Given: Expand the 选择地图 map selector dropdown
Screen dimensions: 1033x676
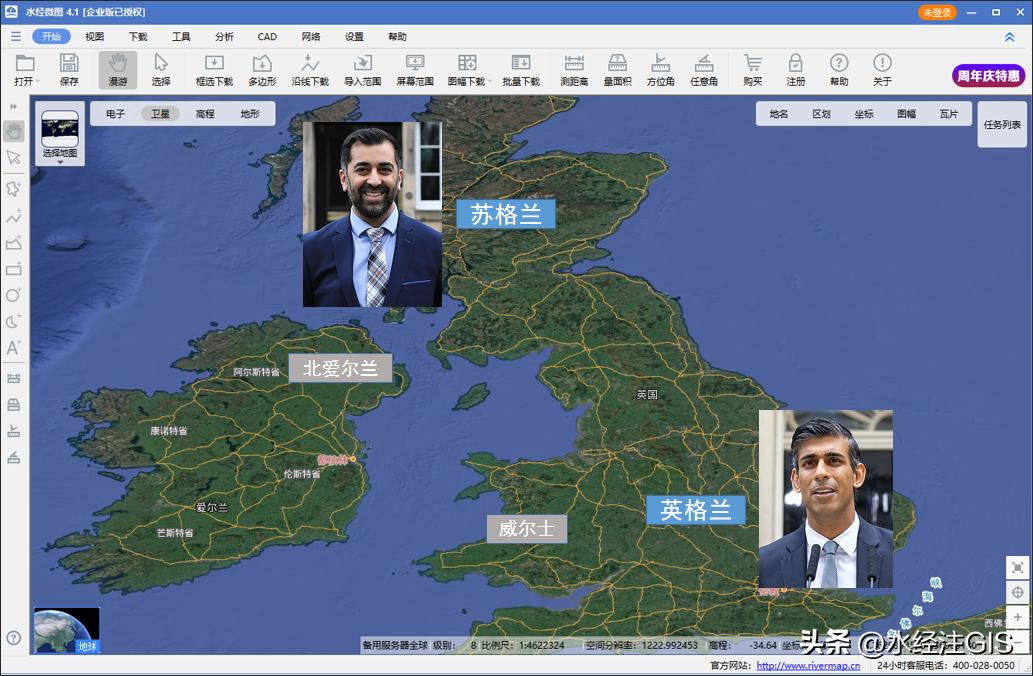Looking at the screenshot, I should [x=60, y=162].
